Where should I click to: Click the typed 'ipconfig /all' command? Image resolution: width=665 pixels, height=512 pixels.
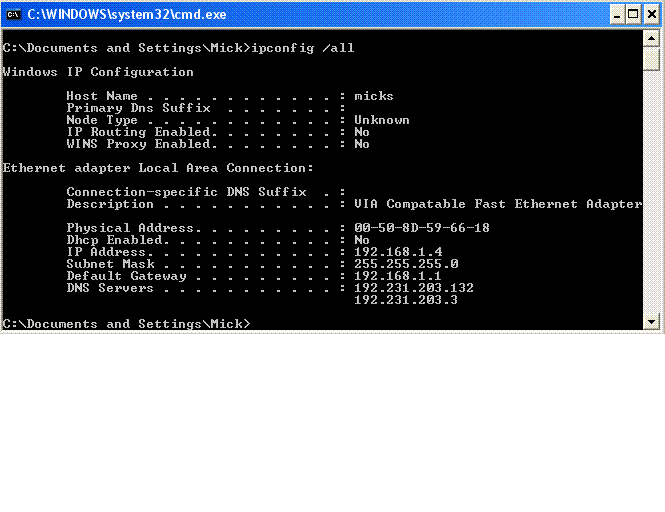(x=303, y=48)
